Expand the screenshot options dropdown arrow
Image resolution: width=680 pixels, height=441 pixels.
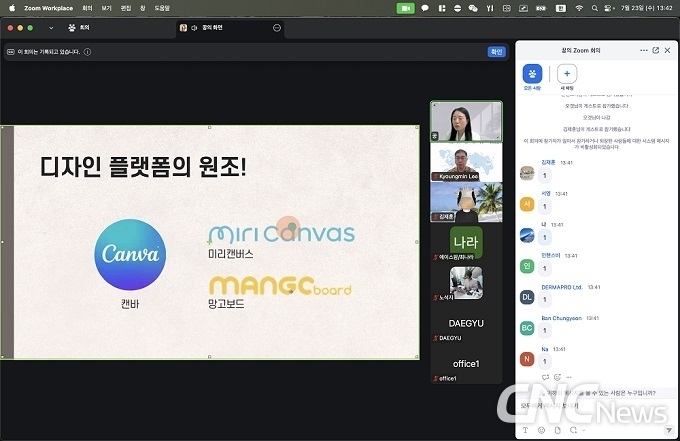(x=583, y=430)
